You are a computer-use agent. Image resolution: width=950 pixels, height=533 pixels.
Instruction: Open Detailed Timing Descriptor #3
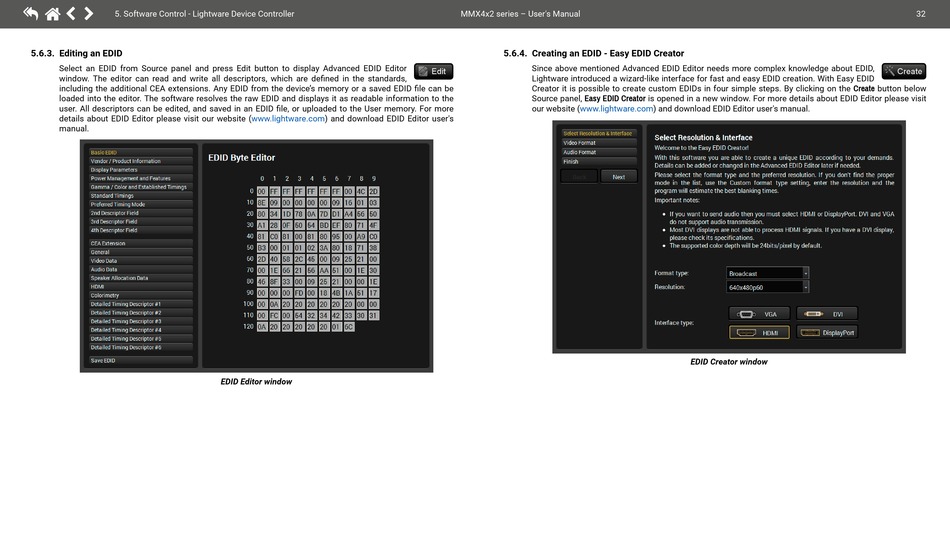[141, 322]
